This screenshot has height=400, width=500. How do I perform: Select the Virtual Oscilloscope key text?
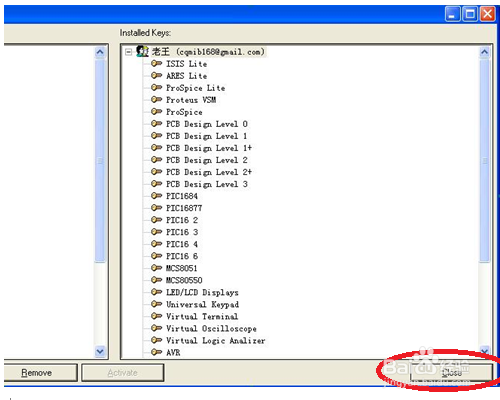tap(211, 328)
